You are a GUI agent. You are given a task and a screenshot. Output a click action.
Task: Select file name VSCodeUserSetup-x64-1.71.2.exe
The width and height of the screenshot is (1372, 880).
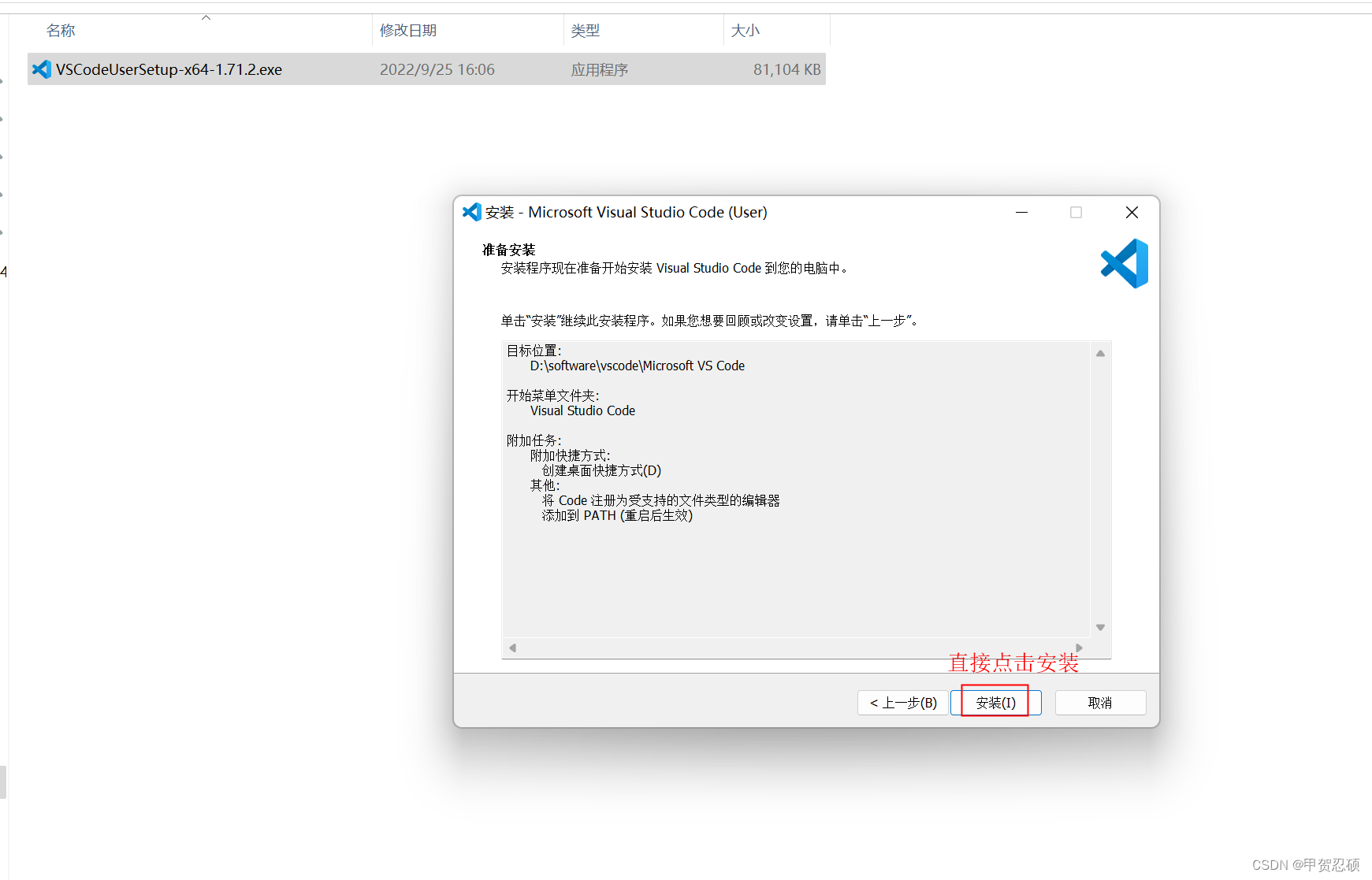(169, 69)
